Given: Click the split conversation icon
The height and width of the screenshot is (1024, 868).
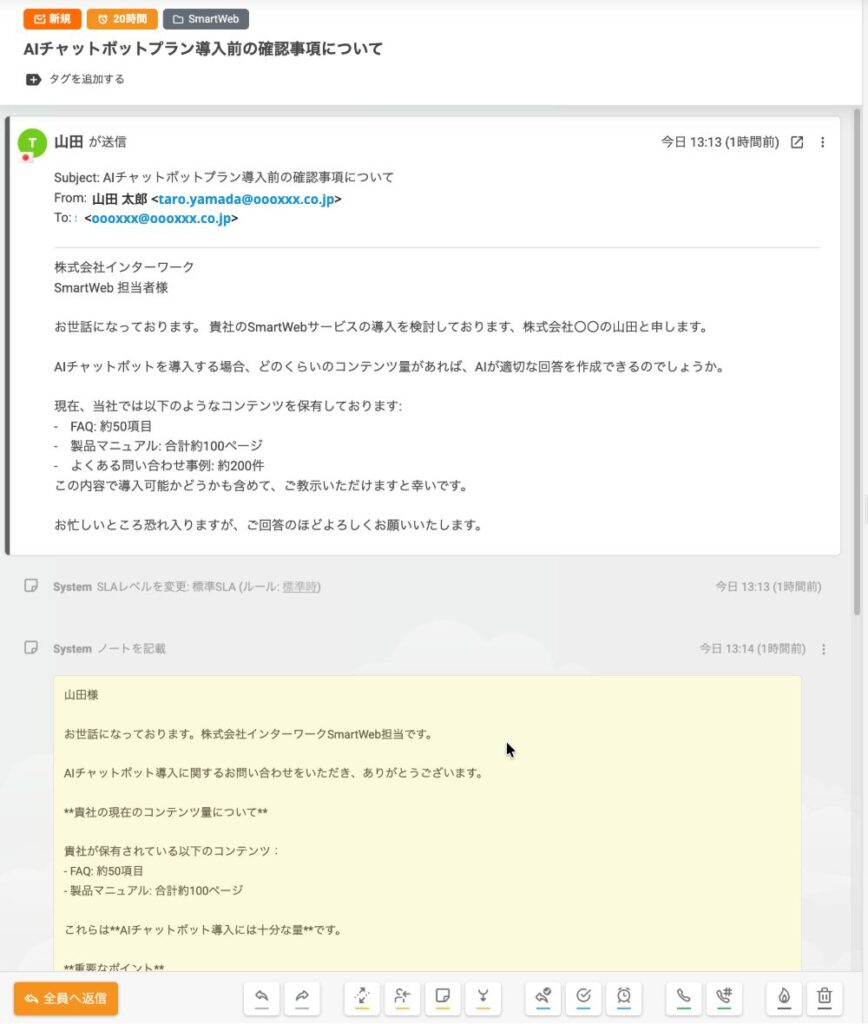Looking at the screenshot, I should coord(360,998).
